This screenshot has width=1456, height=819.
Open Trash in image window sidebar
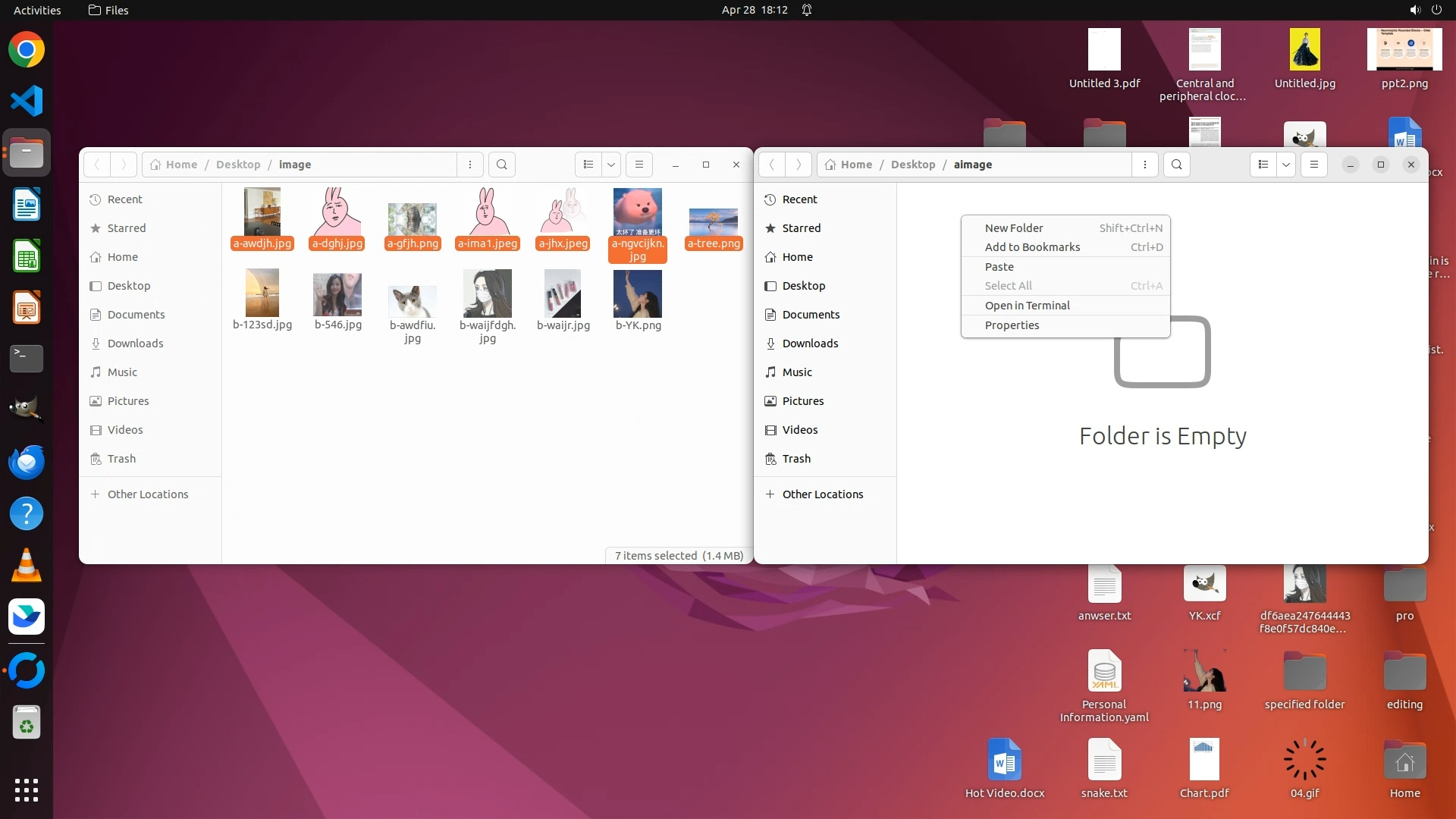click(121, 459)
